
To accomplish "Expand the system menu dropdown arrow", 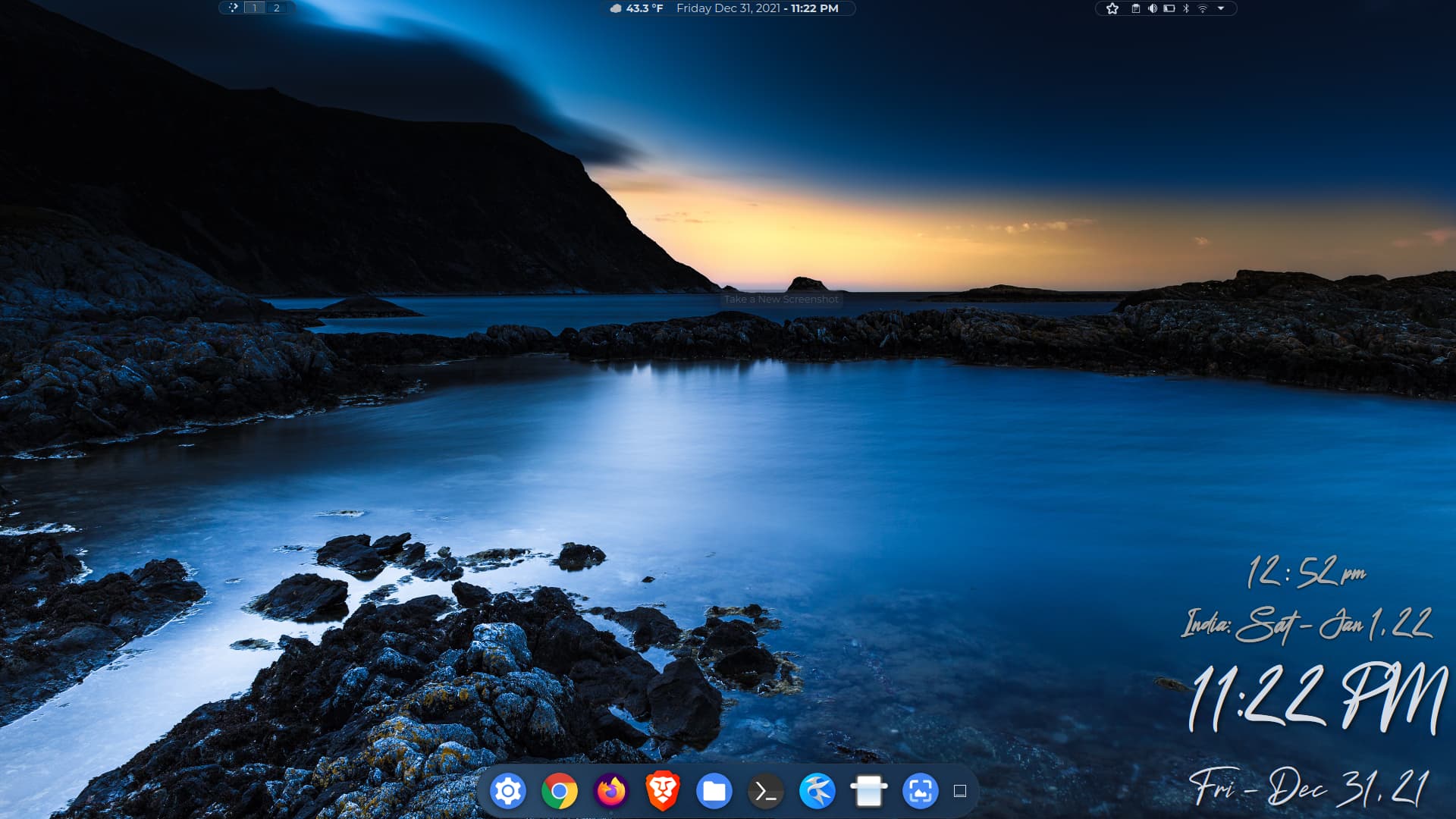I will pos(1221,8).
